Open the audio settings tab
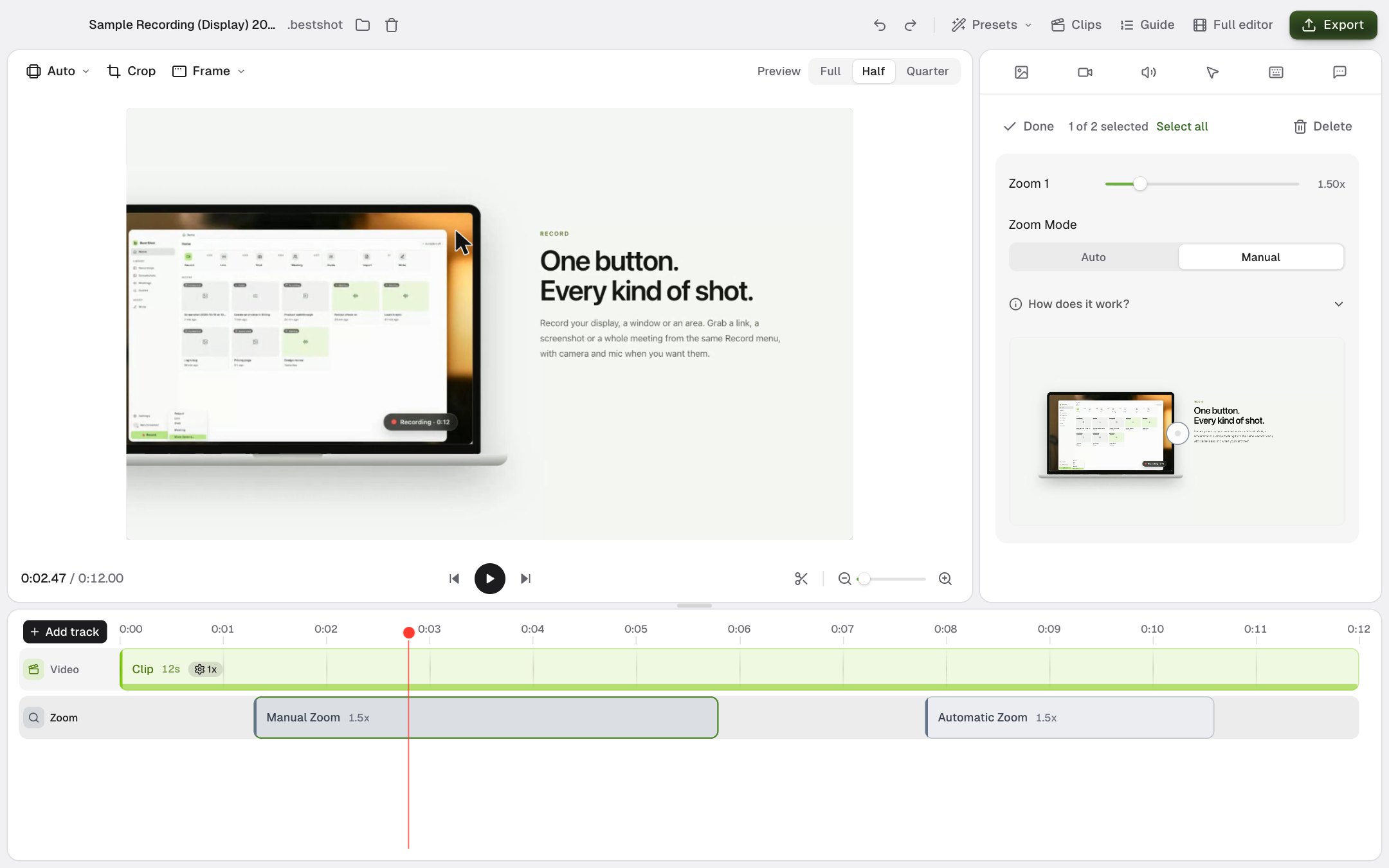The width and height of the screenshot is (1389, 868). tap(1148, 72)
